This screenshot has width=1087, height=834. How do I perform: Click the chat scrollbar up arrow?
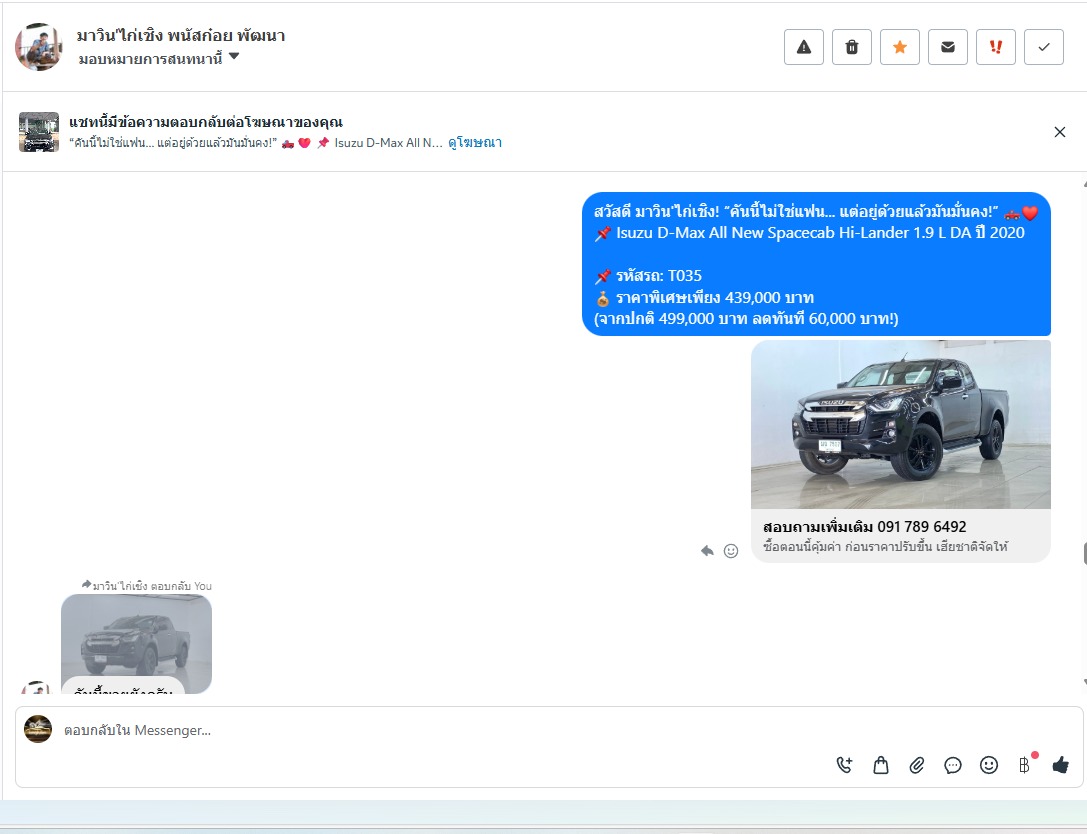pyautogui.click(x=1084, y=184)
